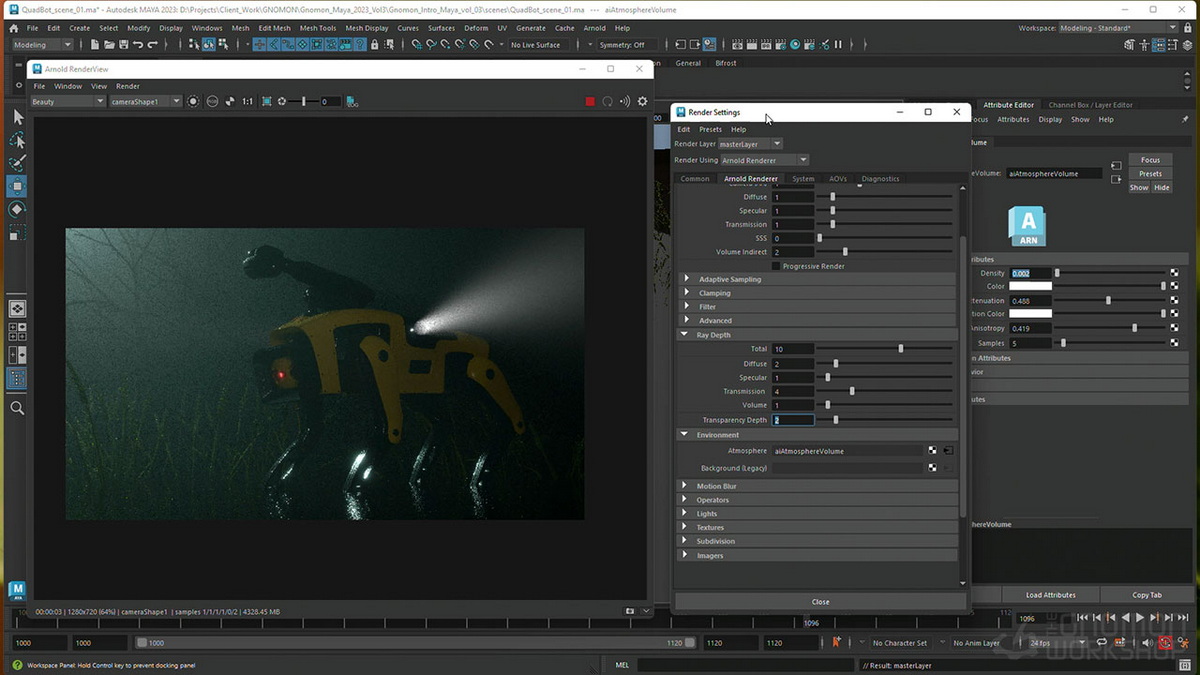The image size is (1200, 675).
Task: Click the Density value field
Action: tap(1030, 273)
